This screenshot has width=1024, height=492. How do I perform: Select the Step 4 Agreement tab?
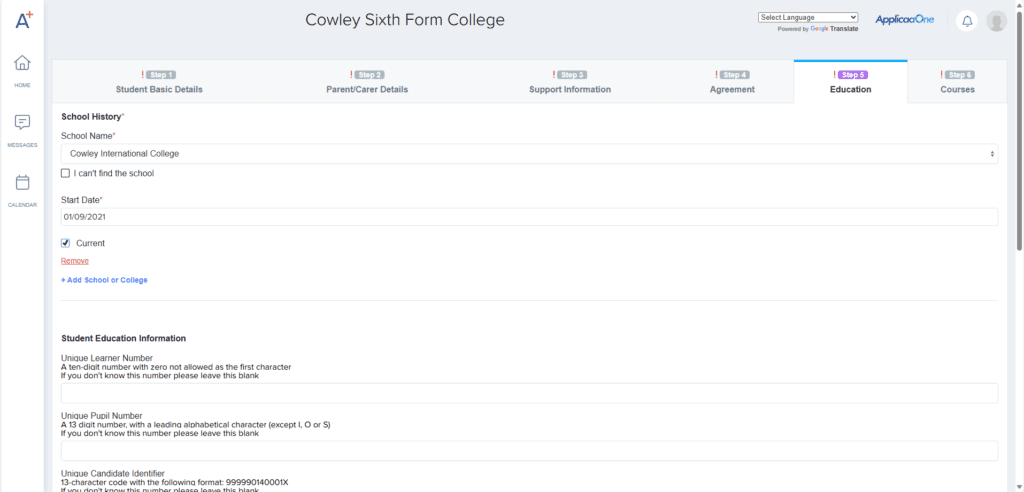pos(732,82)
